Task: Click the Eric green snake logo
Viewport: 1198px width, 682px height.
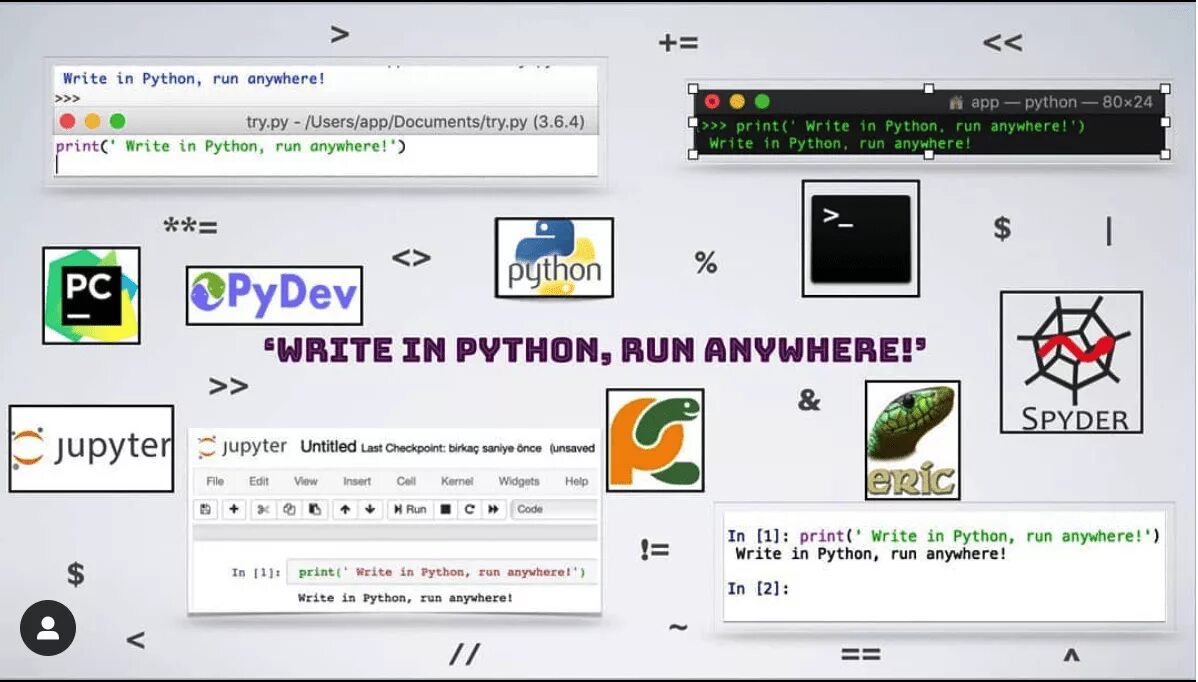Action: [x=912, y=441]
